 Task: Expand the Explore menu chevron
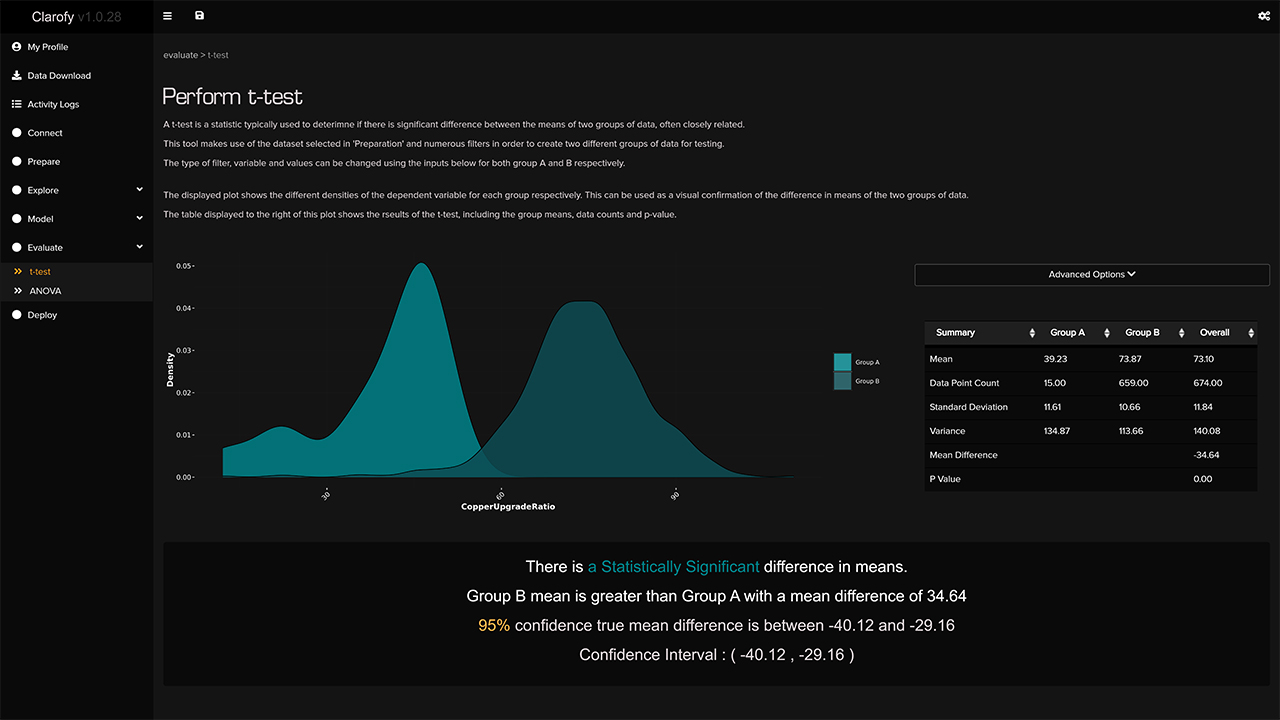[x=140, y=190]
